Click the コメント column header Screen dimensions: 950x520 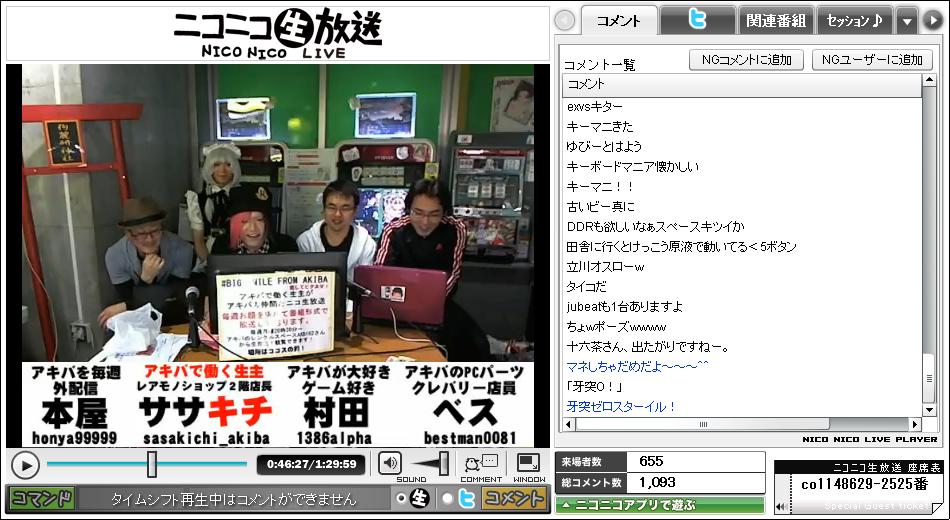[742, 85]
